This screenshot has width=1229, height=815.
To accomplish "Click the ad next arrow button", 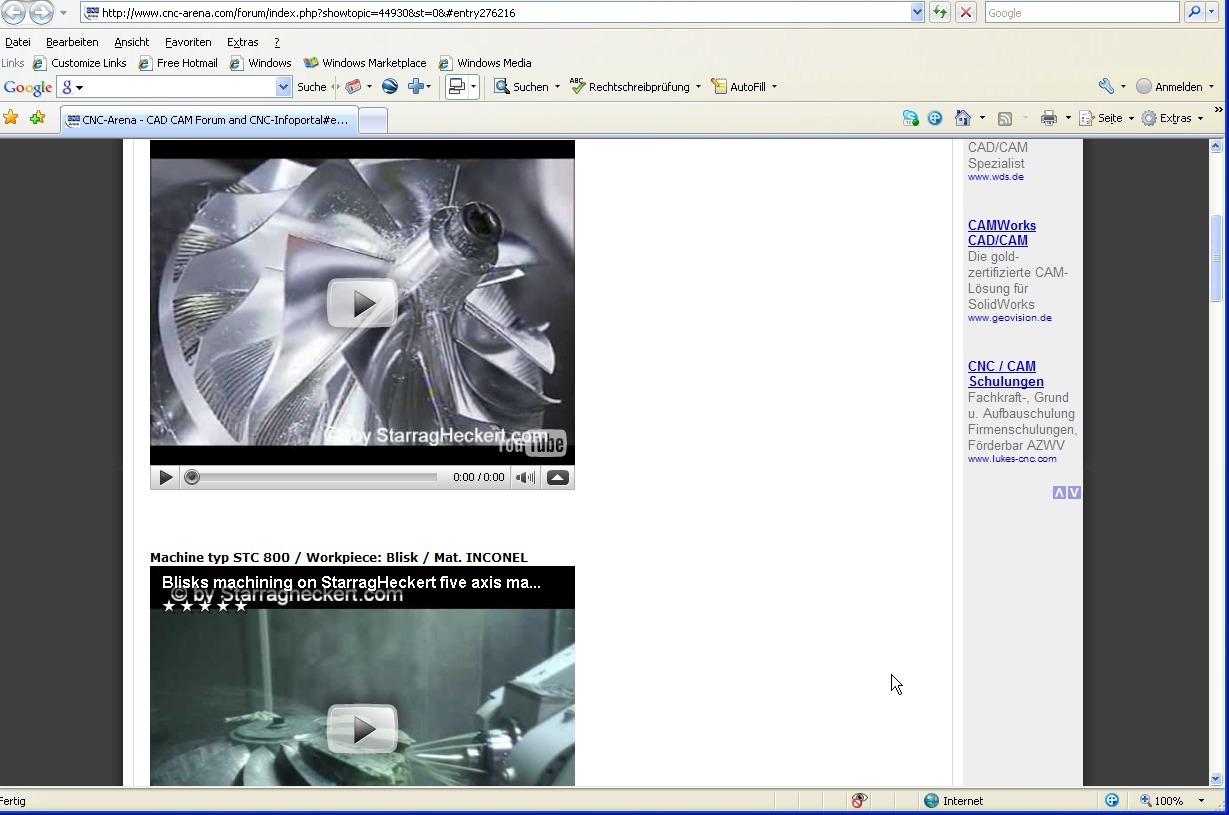I will pyautogui.click(x=1074, y=493).
